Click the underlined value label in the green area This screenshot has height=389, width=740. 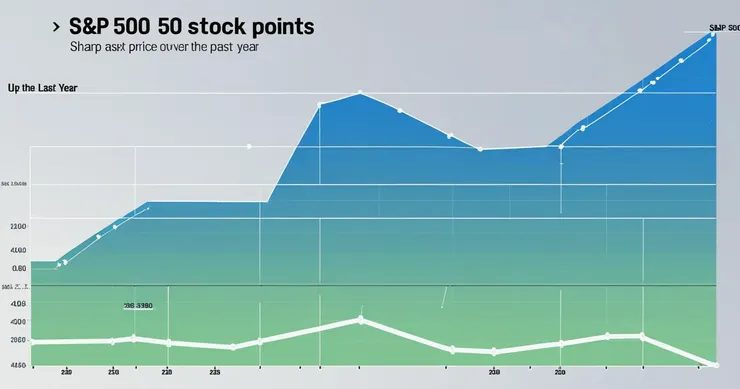tap(138, 306)
